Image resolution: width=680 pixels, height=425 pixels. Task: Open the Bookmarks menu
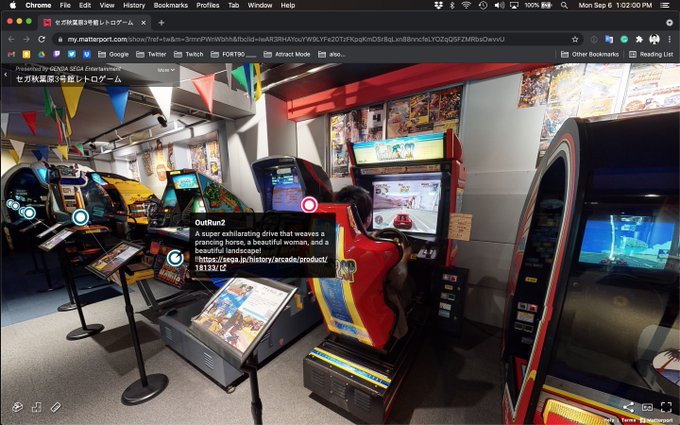point(170,5)
